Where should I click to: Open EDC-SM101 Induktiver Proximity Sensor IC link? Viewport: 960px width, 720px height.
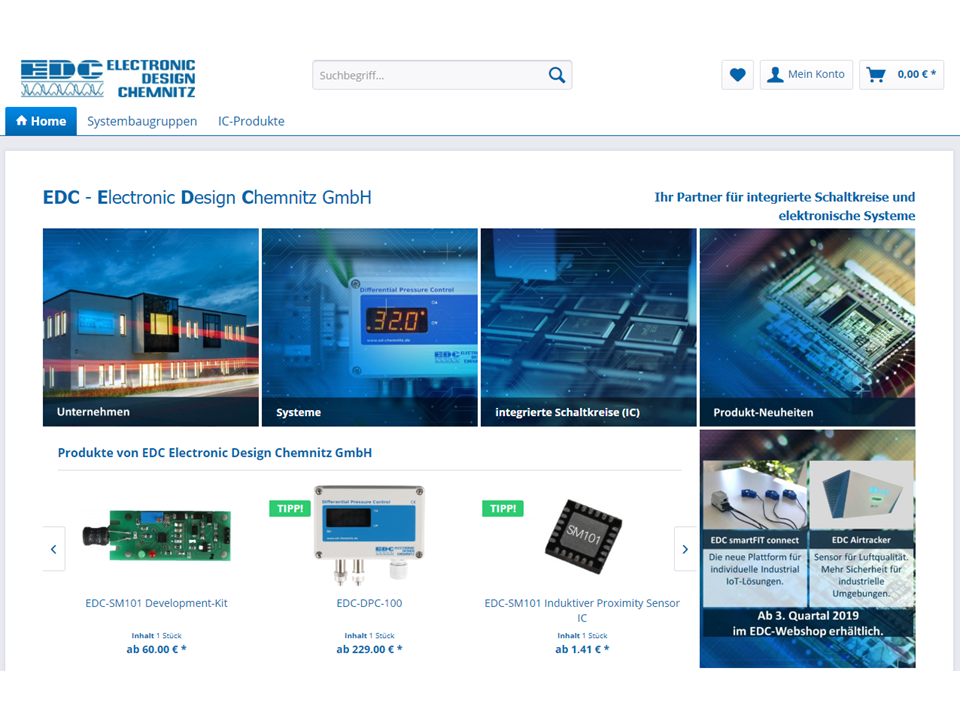(582, 610)
